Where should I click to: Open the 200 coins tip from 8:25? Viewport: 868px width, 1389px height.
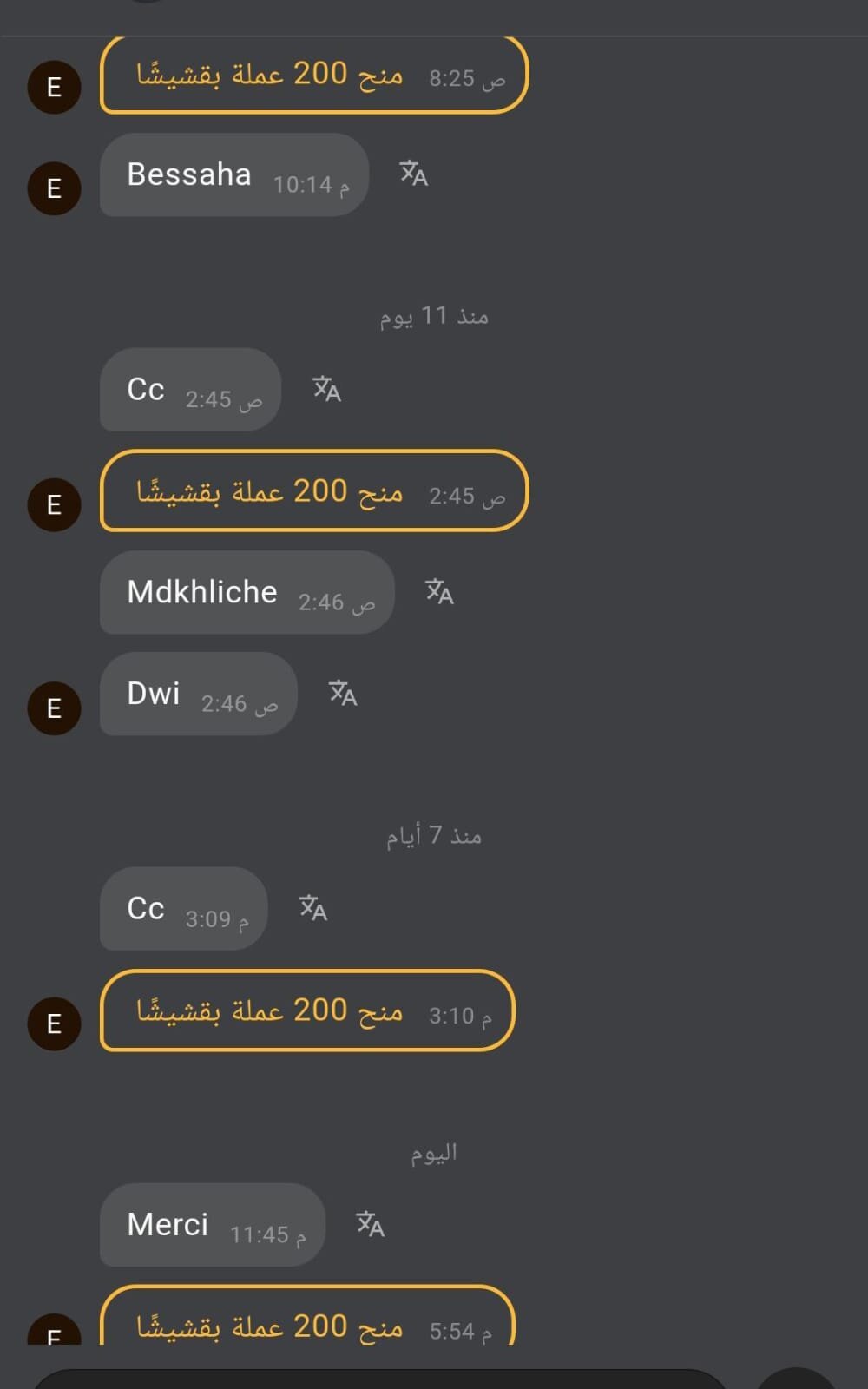(x=313, y=76)
